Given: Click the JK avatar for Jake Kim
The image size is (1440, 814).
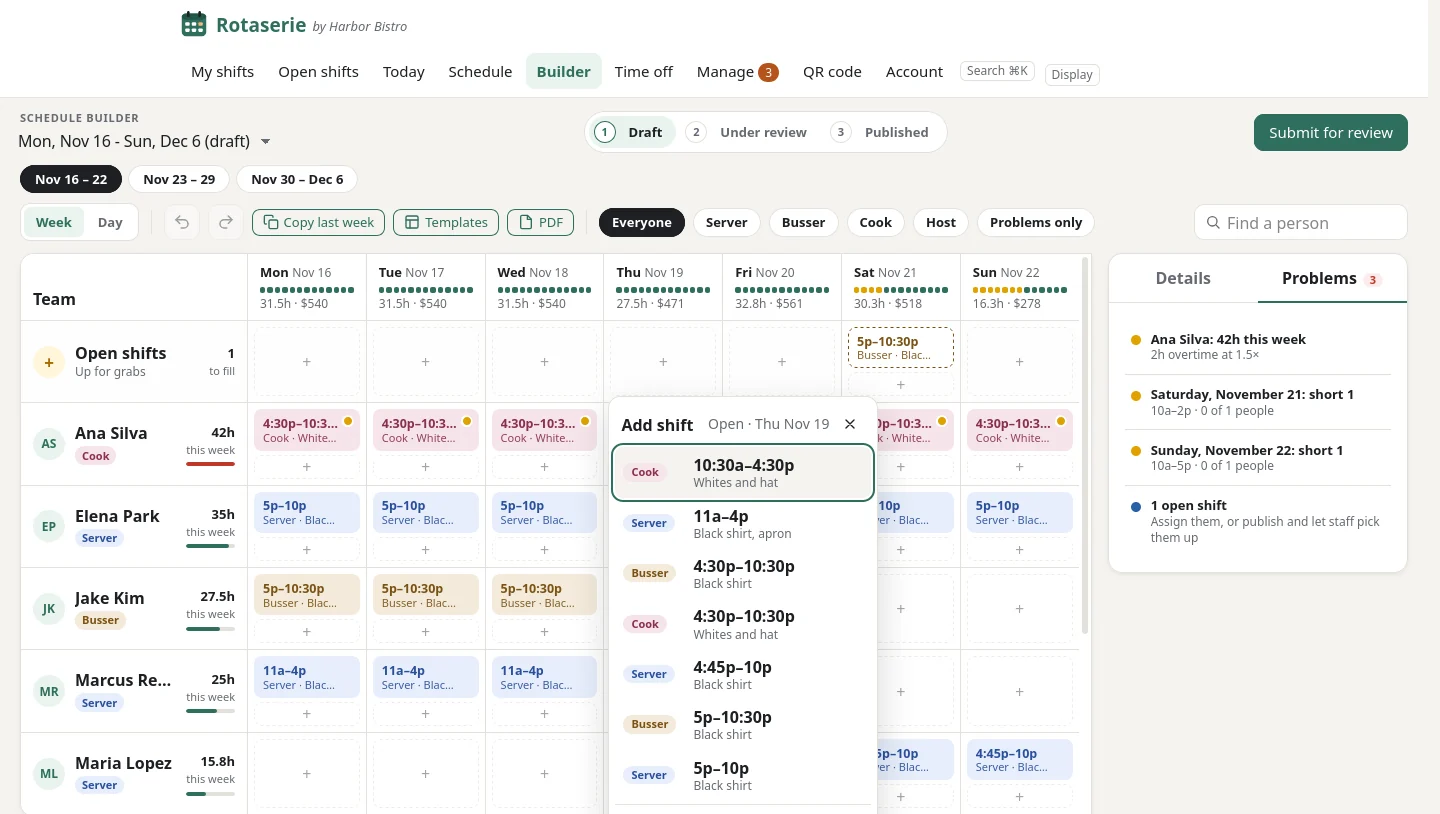Looking at the screenshot, I should pyautogui.click(x=49, y=609).
